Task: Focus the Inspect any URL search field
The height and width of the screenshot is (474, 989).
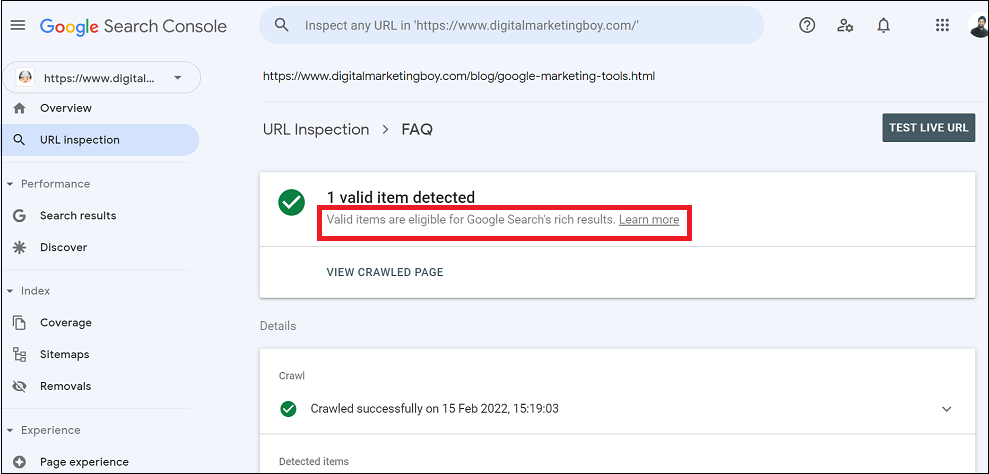Action: (x=511, y=25)
